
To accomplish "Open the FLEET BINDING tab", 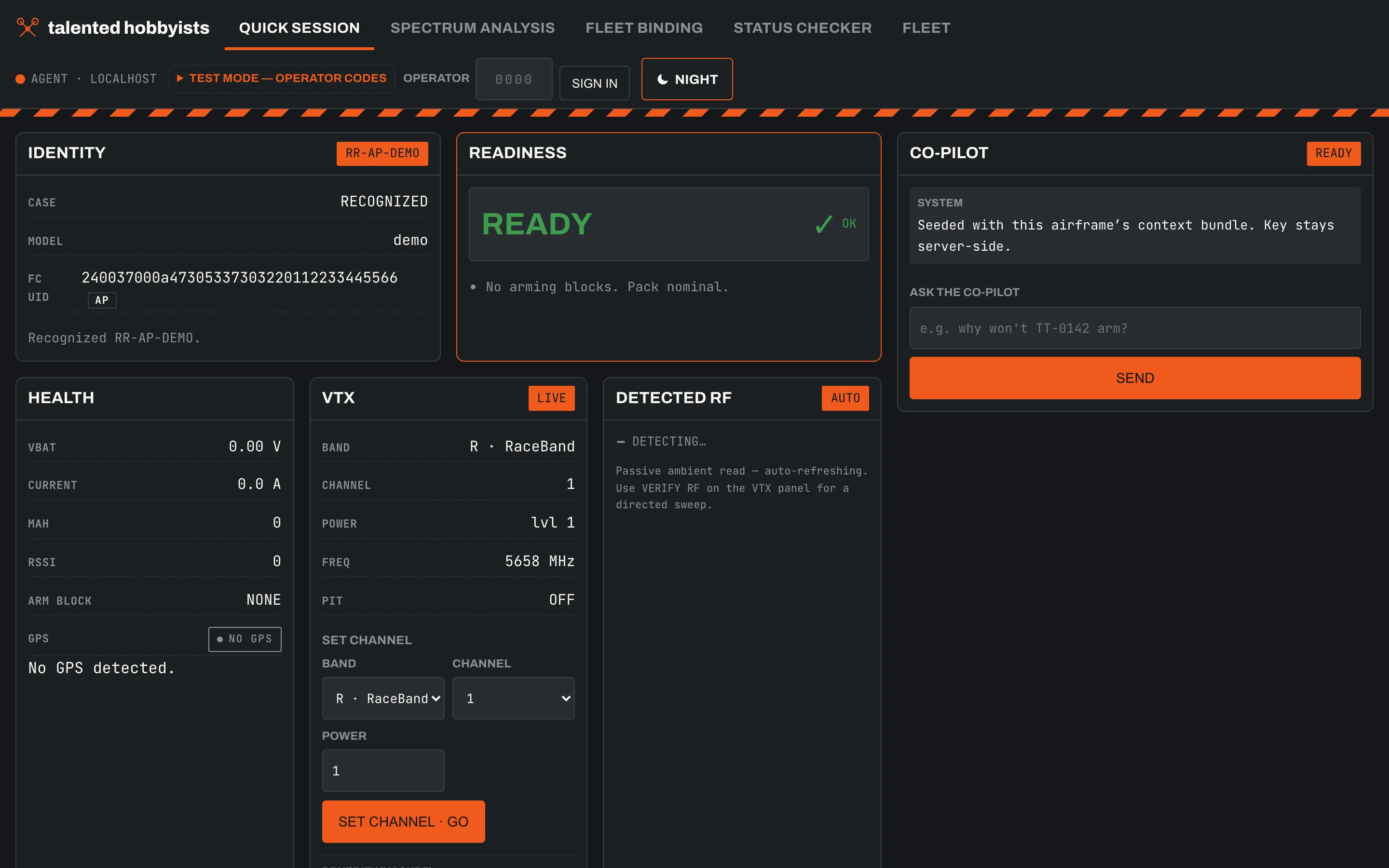I will click(644, 27).
